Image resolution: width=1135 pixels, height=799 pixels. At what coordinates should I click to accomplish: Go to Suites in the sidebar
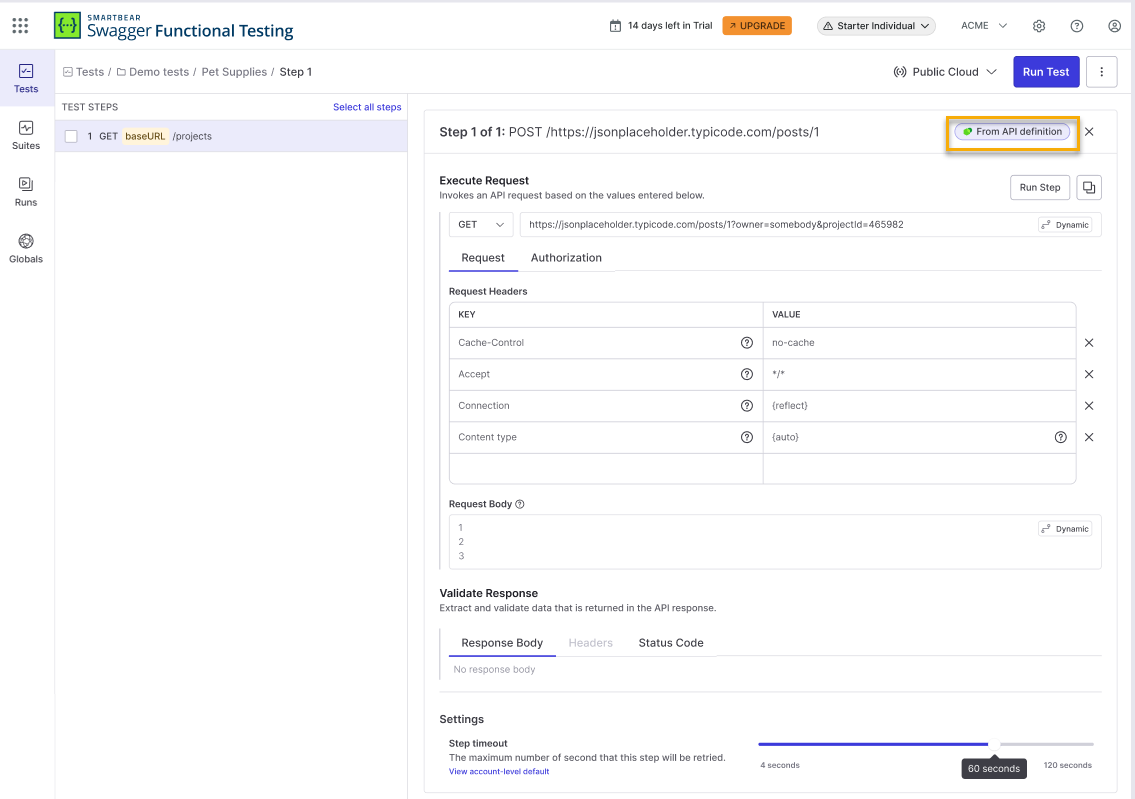point(26,135)
